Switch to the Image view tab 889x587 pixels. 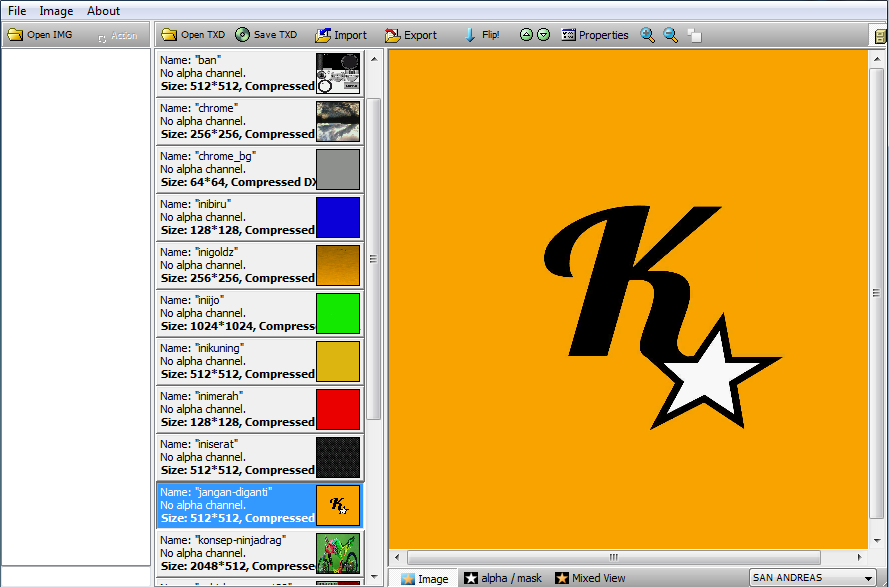pos(424,578)
